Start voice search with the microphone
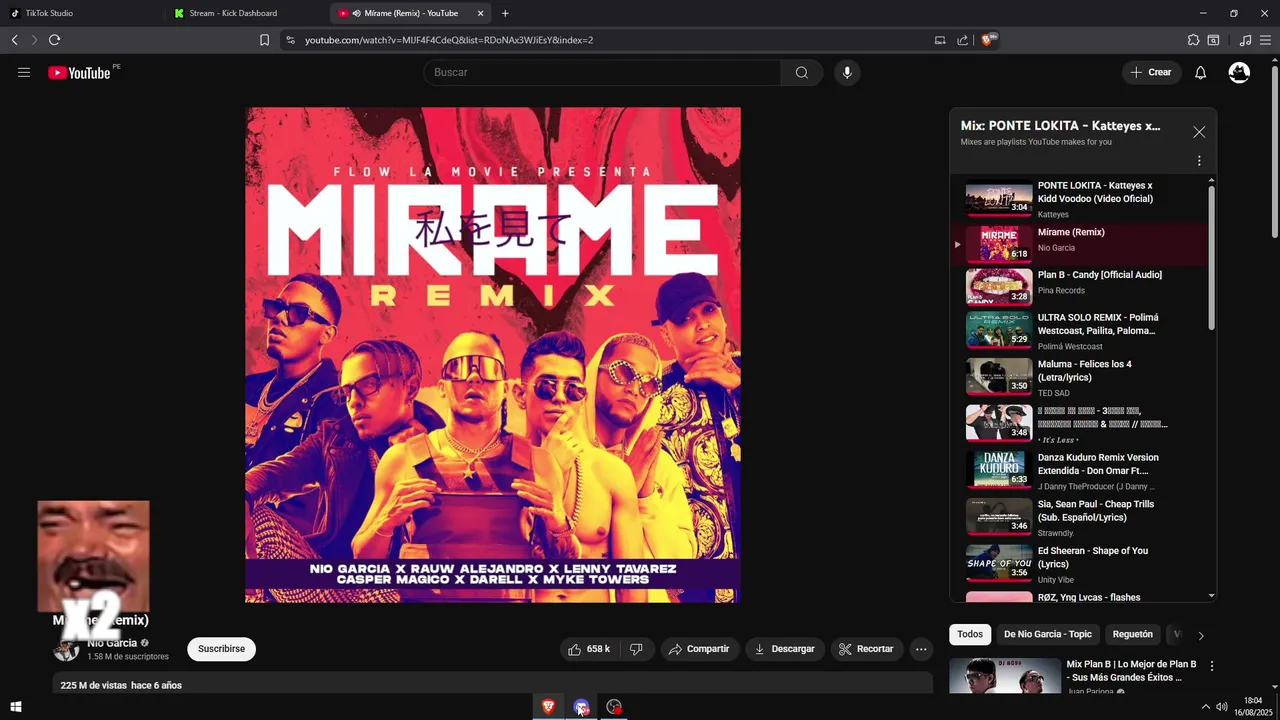Screen dimensions: 1280x720 coord(847,72)
